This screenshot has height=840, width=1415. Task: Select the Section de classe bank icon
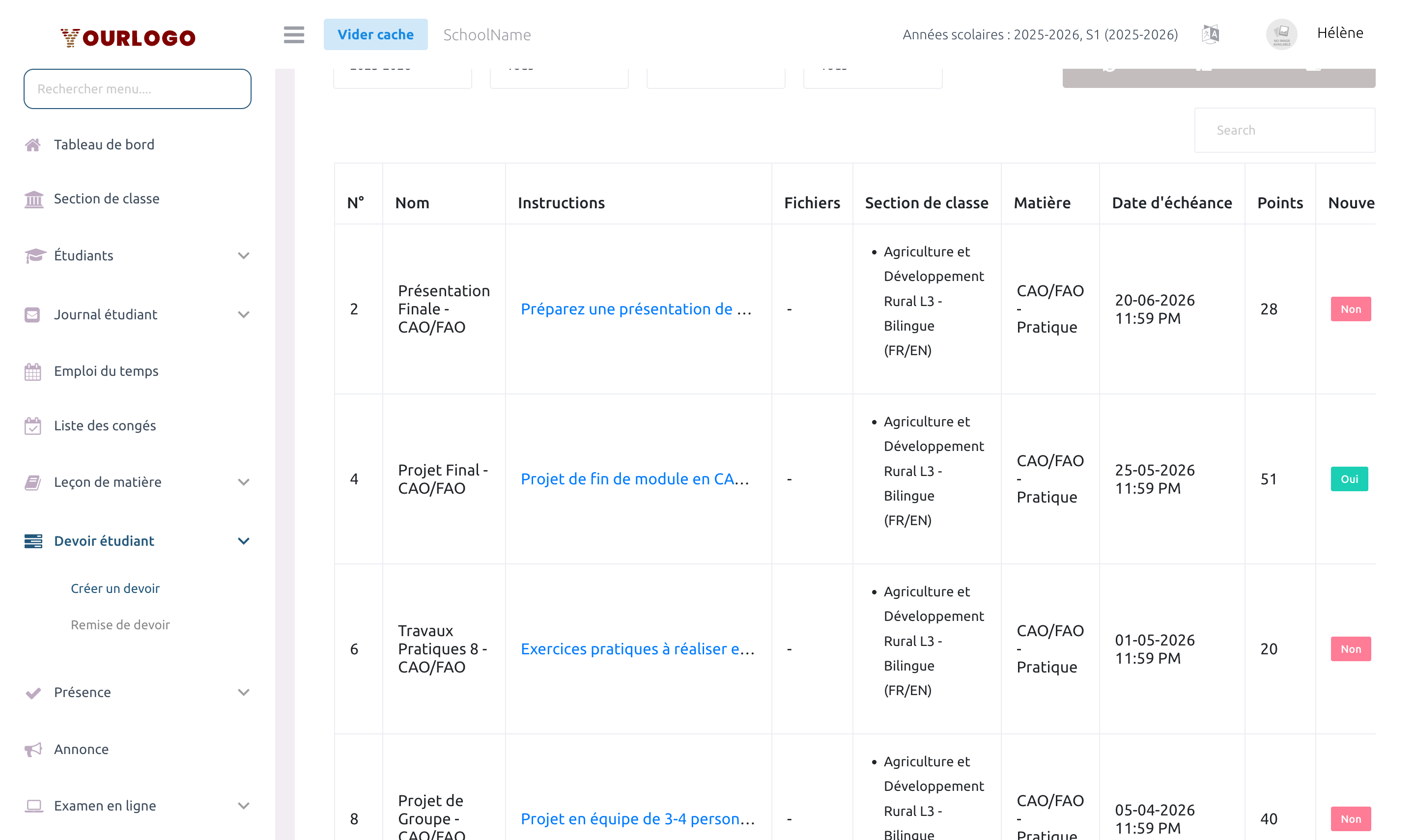33,199
